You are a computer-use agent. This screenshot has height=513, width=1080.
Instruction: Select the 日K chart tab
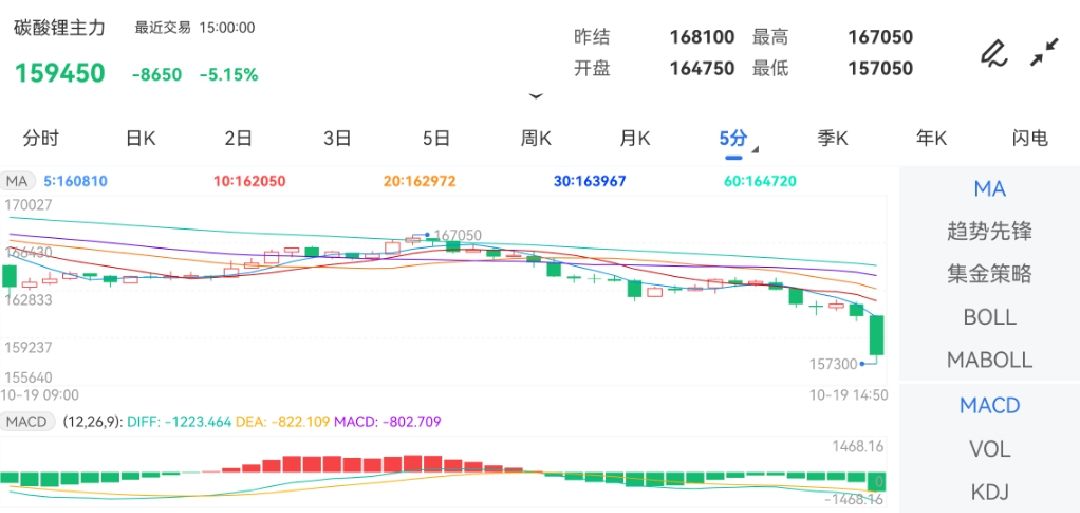click(140, 138)
